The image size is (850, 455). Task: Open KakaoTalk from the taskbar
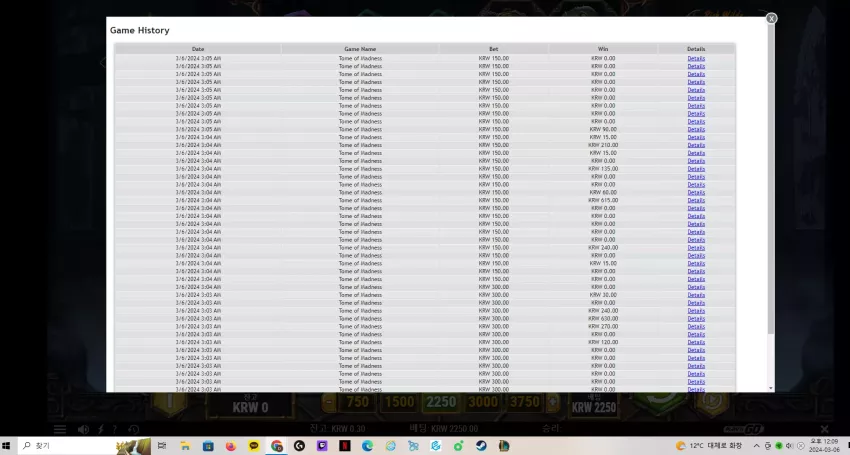click(x=254, y=446)
